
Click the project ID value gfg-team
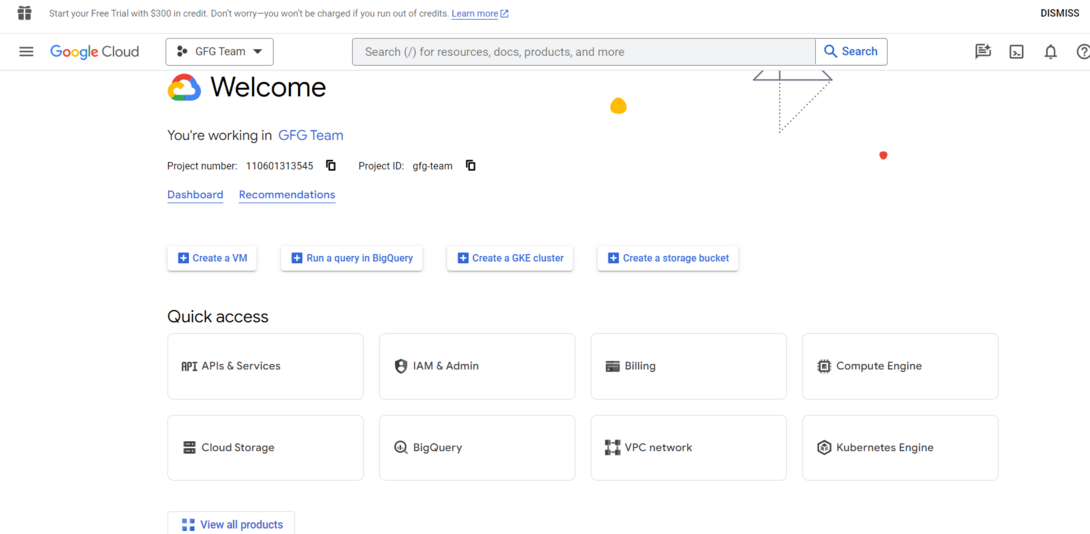[432, 166]
